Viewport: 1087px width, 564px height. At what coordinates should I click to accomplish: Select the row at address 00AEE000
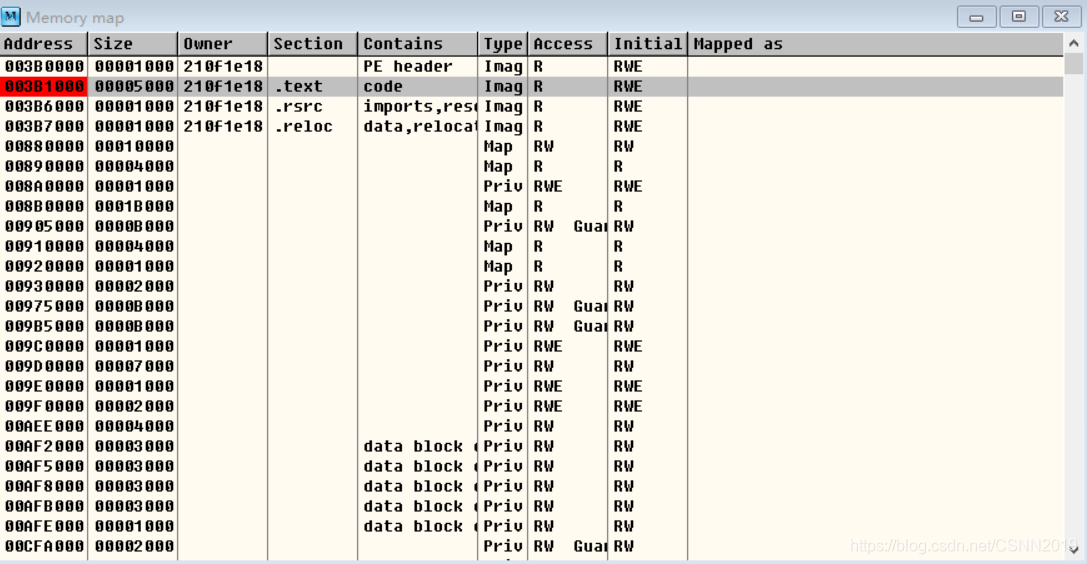[532, 426]
